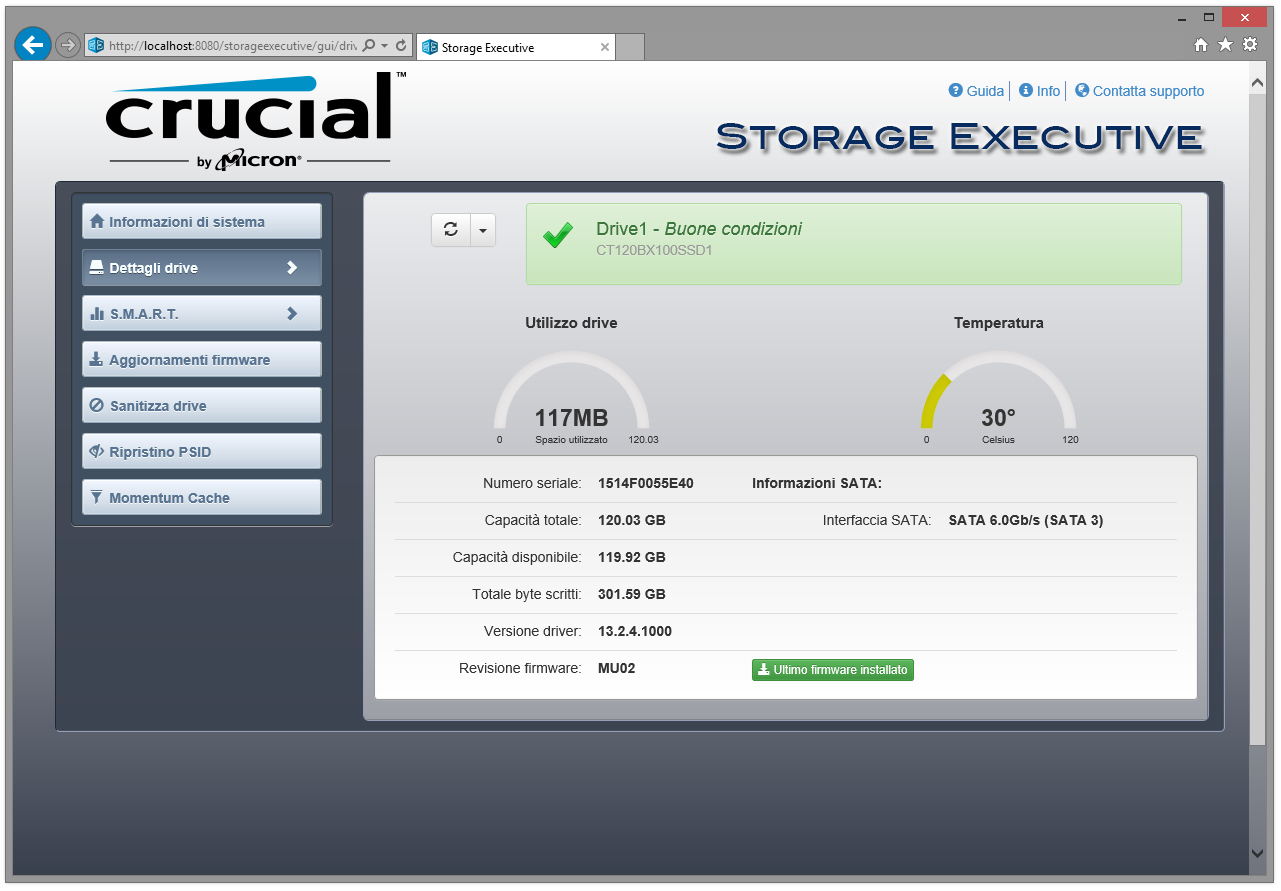This screenshot has height=891, width=1281.
Task: Click download icon on Aggiornamenti firmware
Action: [97, 359]
